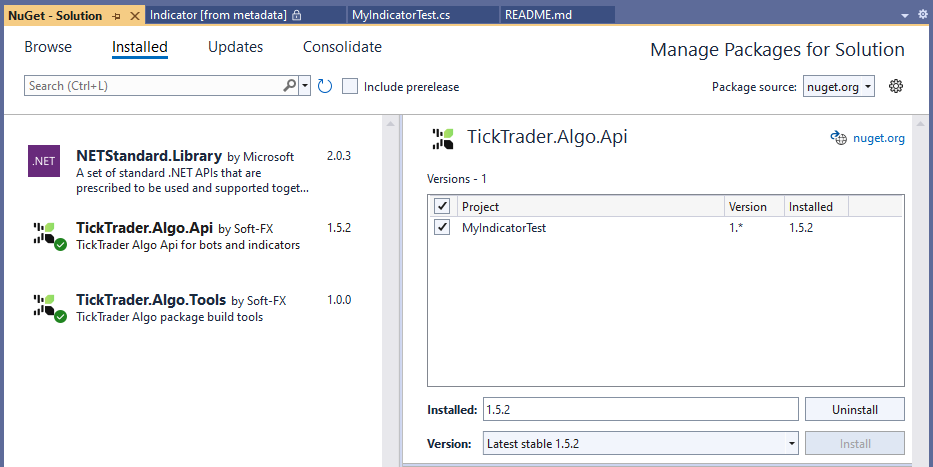Click globe icon beside nuget.org link

click(x=838, y=139)
